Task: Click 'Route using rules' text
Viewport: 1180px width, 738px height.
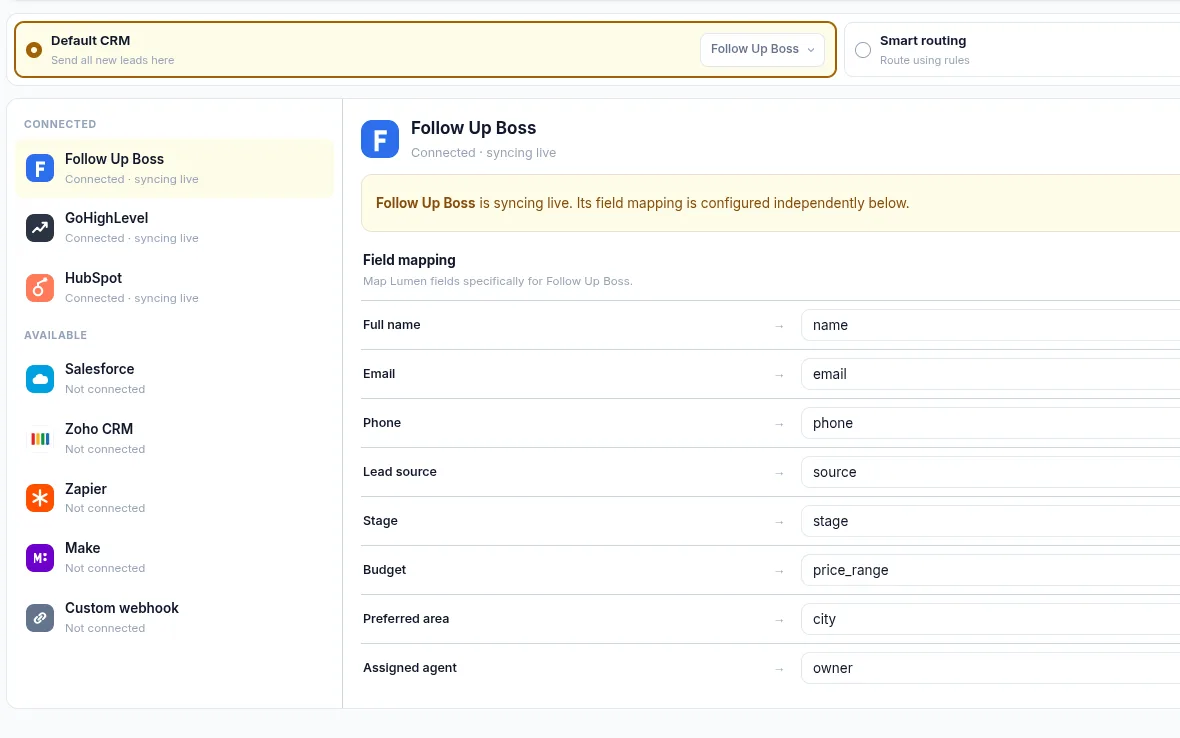Action: point(924,60)
